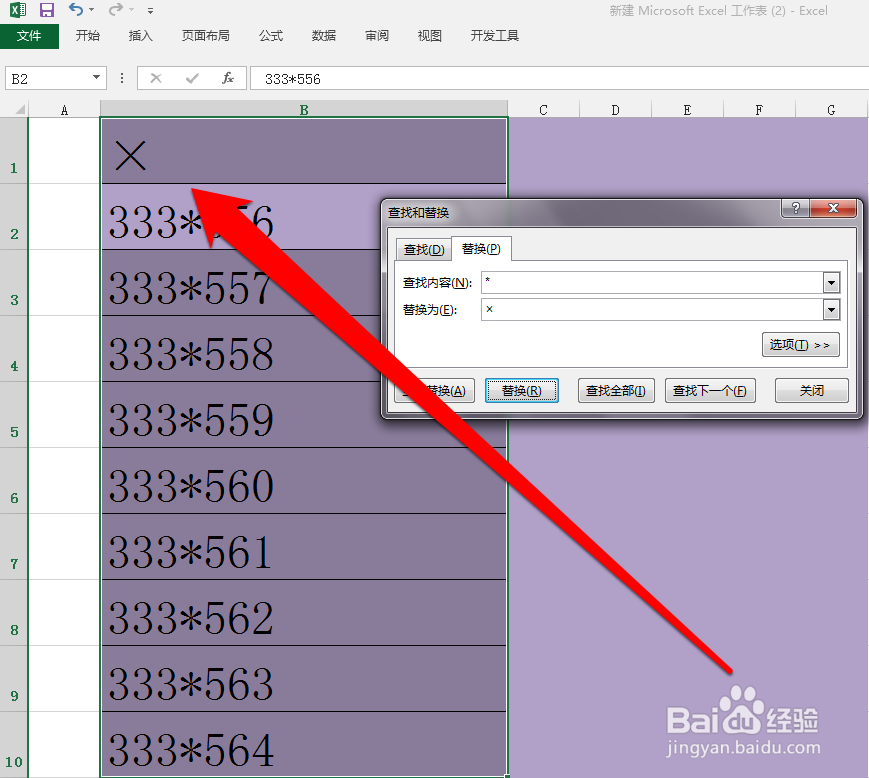Screen dimensions: 869x778
Task: Click the Insert Function fx icon
Action: [x=228, y=79]
